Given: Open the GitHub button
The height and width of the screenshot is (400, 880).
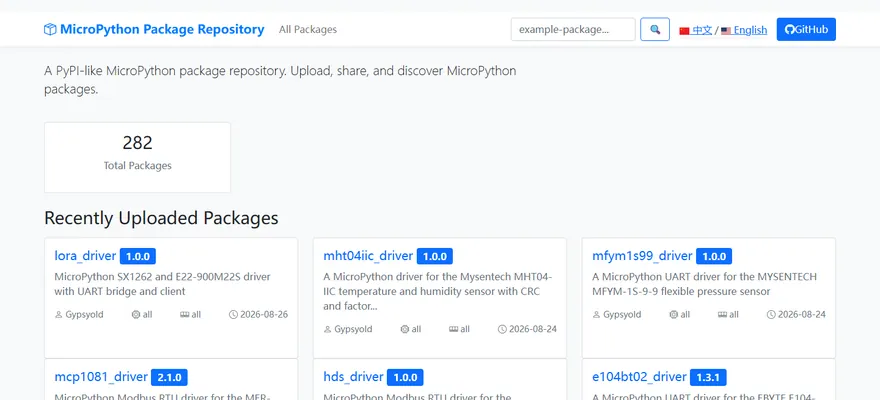Looking at the screenshot, I should coord(806,29).
